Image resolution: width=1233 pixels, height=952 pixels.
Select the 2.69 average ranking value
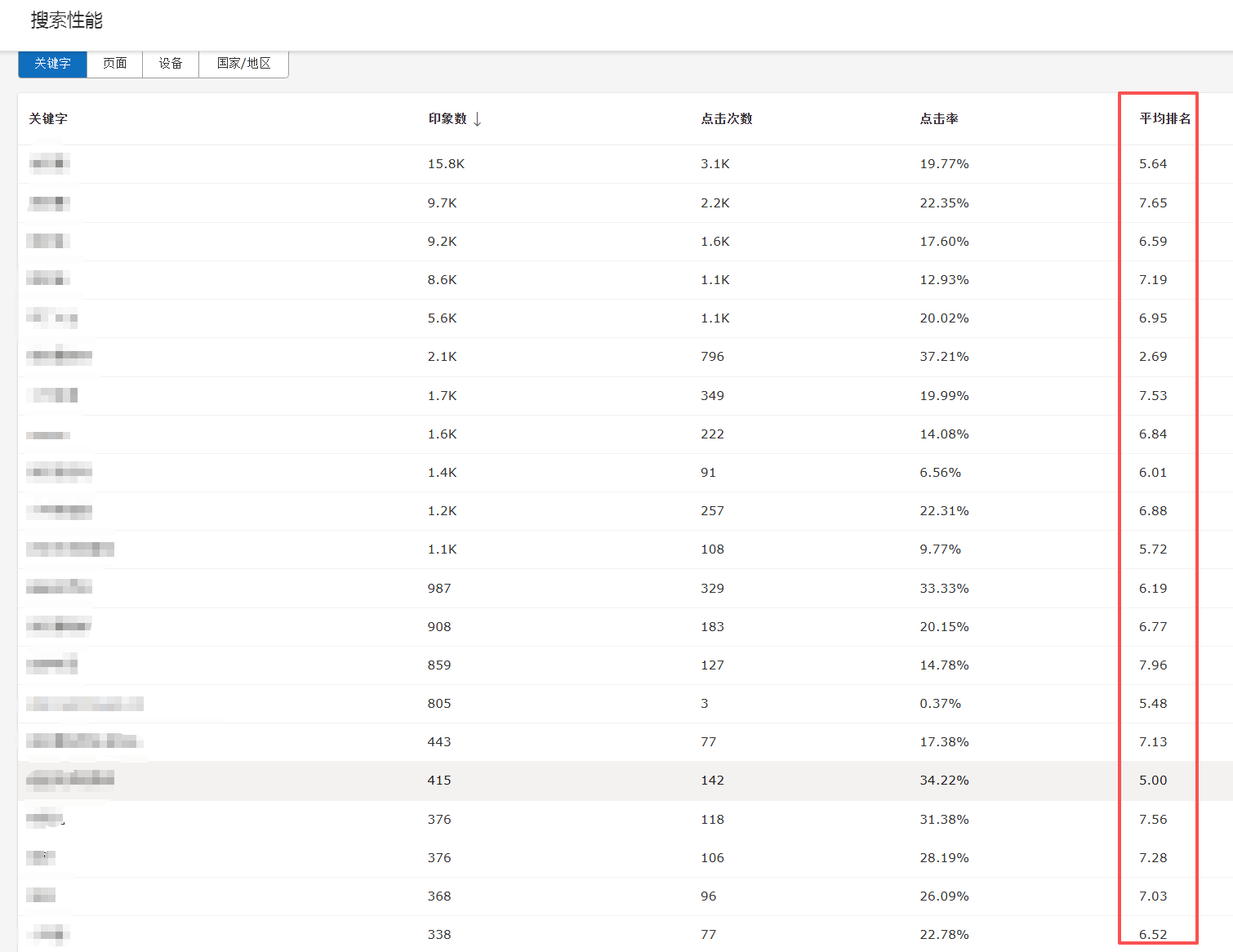click(x=1153, y=357)
